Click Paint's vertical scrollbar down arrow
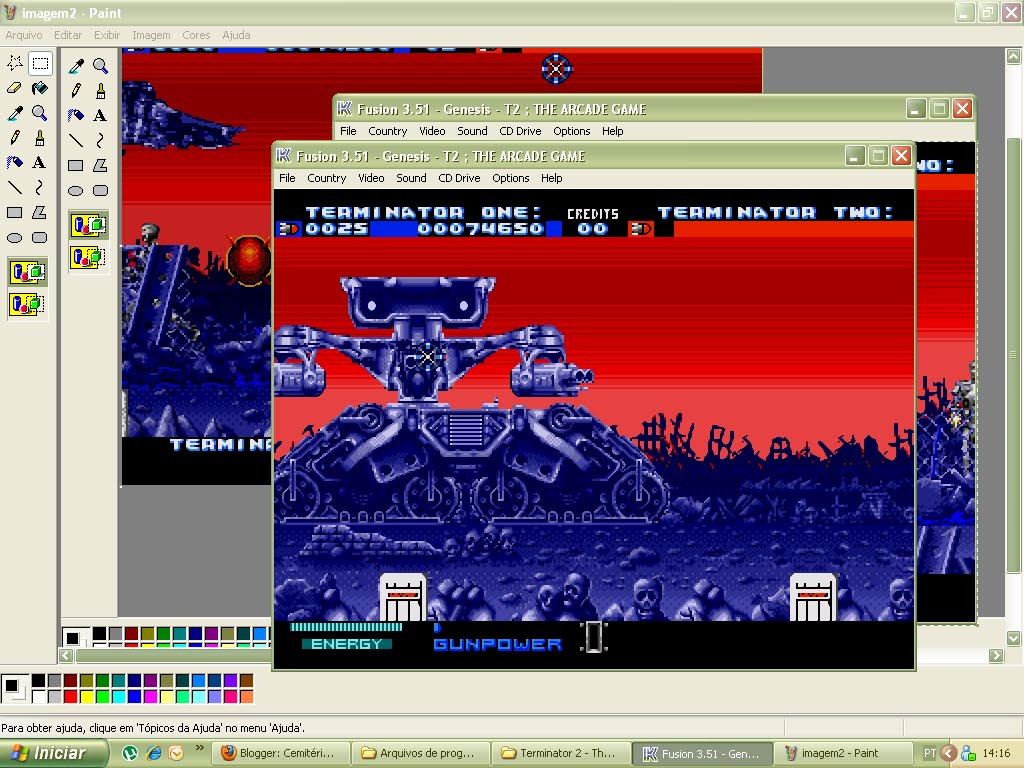The width and height of the screenshot is (1024, 768). point(1013,637)
